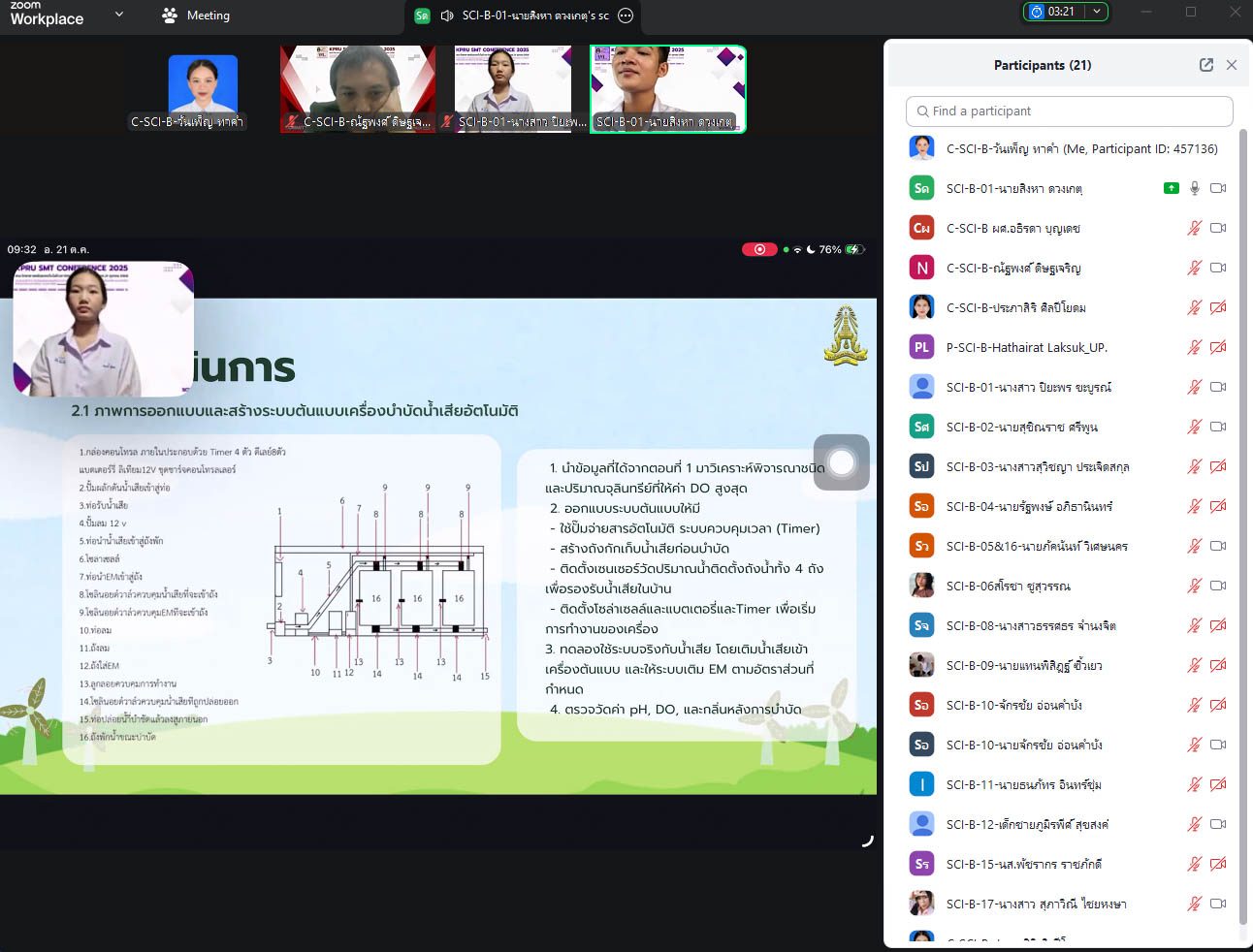
Task: Select participant SCI-B-17-นางสาว สุภาวิณี in the list
Action: coord(1036,904)
